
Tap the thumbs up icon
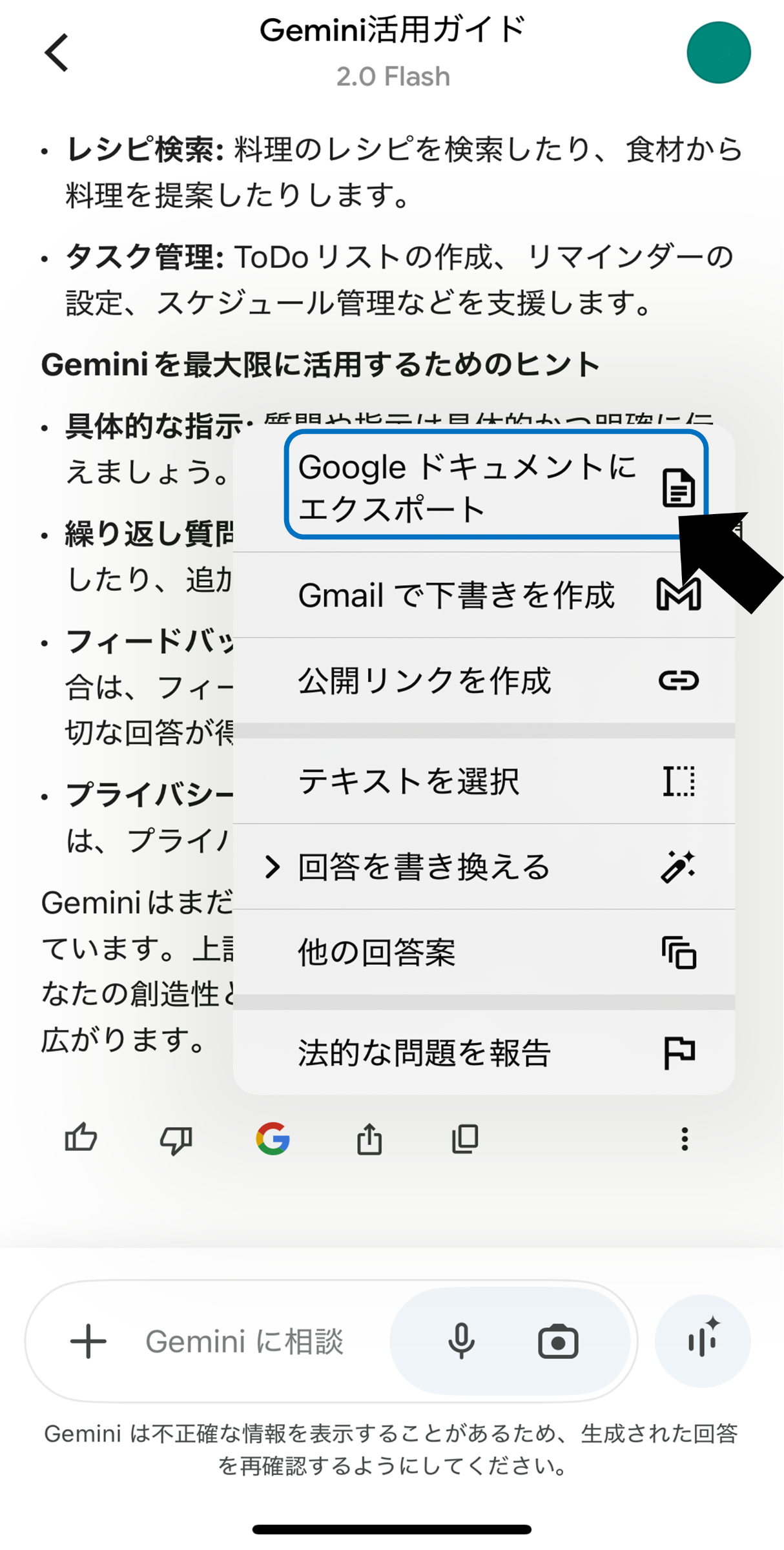pyautogui.click(x=81, y=1139)
